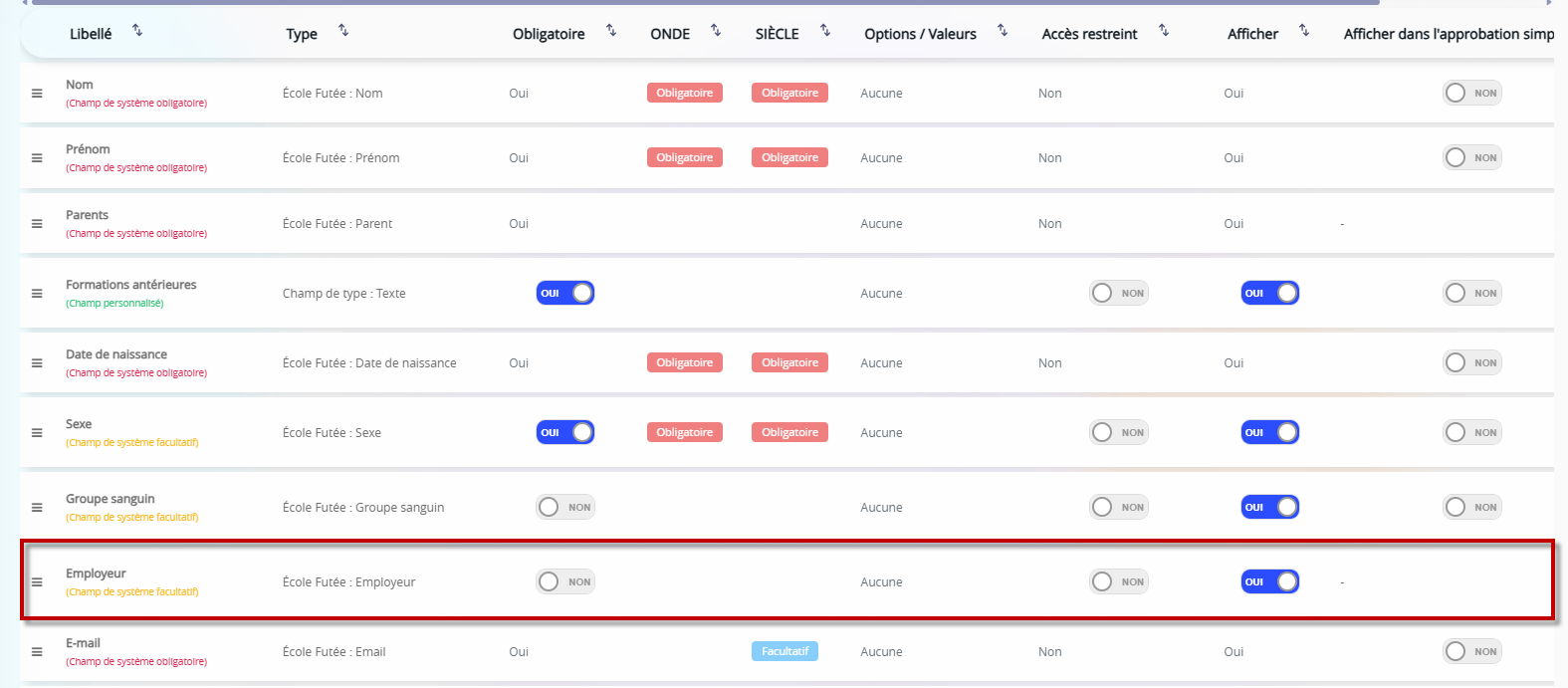Disable Afficher switch for Sexe
Image resolution: width=1568 pixels, height=688 pixels.
pos(1270,432)
